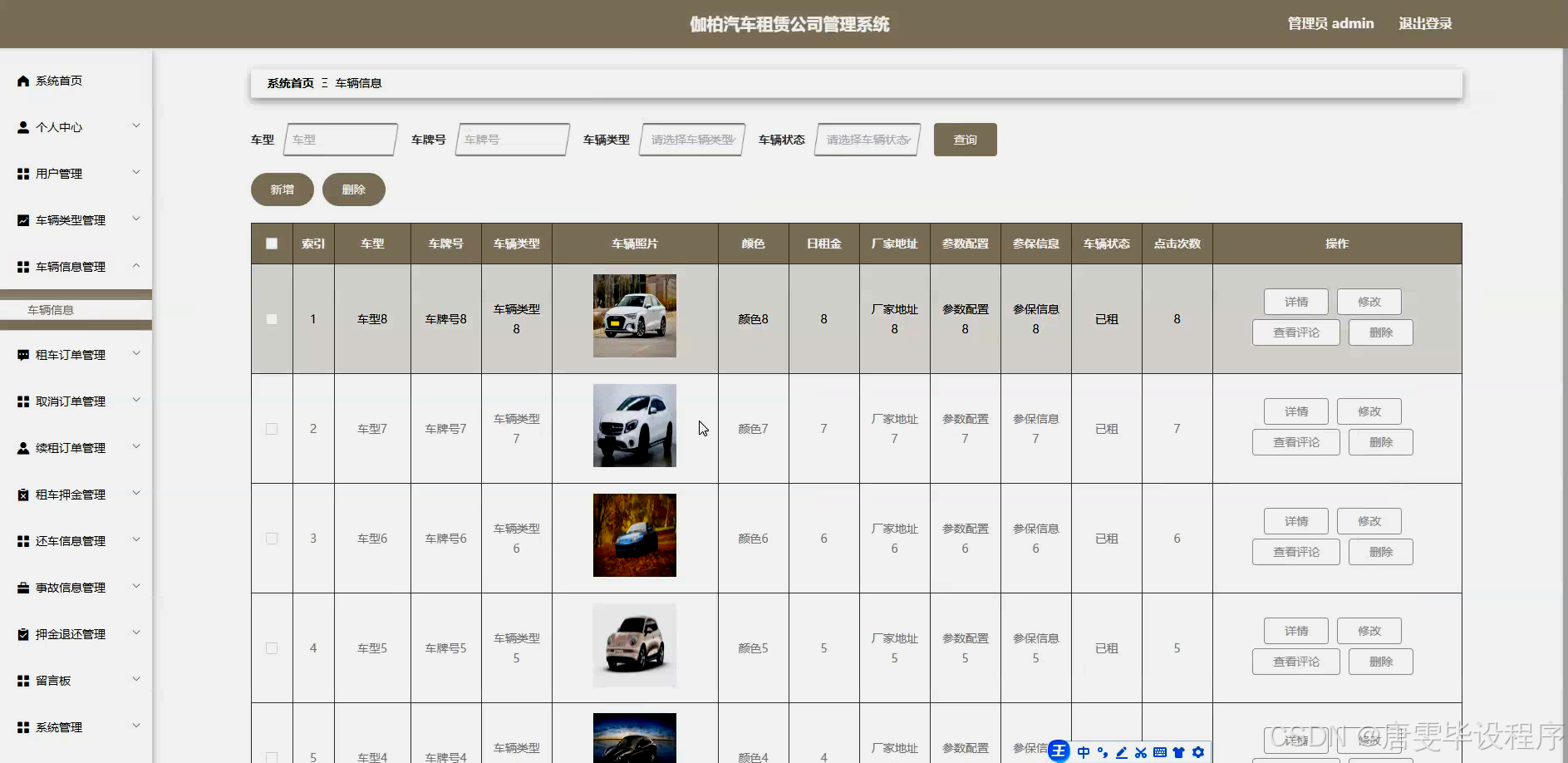This screenshot has width=1568, height=763.
Task: Click 查看评论 for row 车型8
Action: (x=1295, y=332)
